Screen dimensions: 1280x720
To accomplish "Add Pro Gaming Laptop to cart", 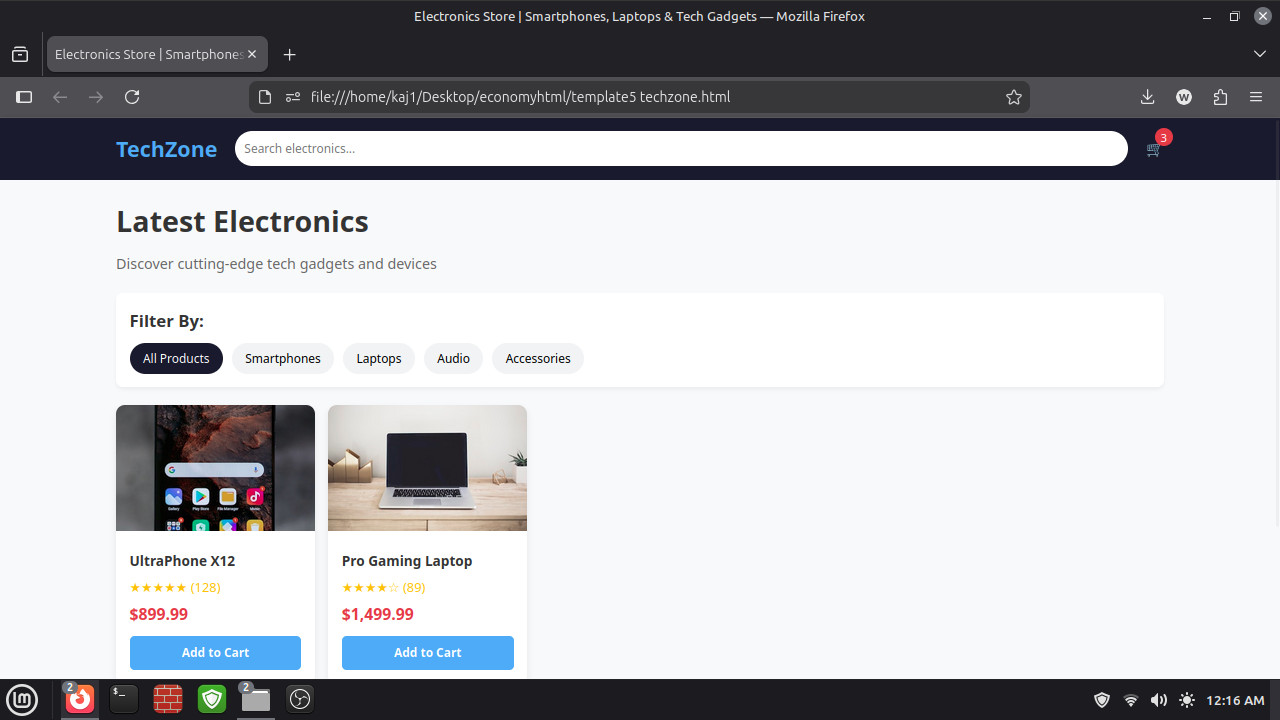I will click(x=427, y=652).
